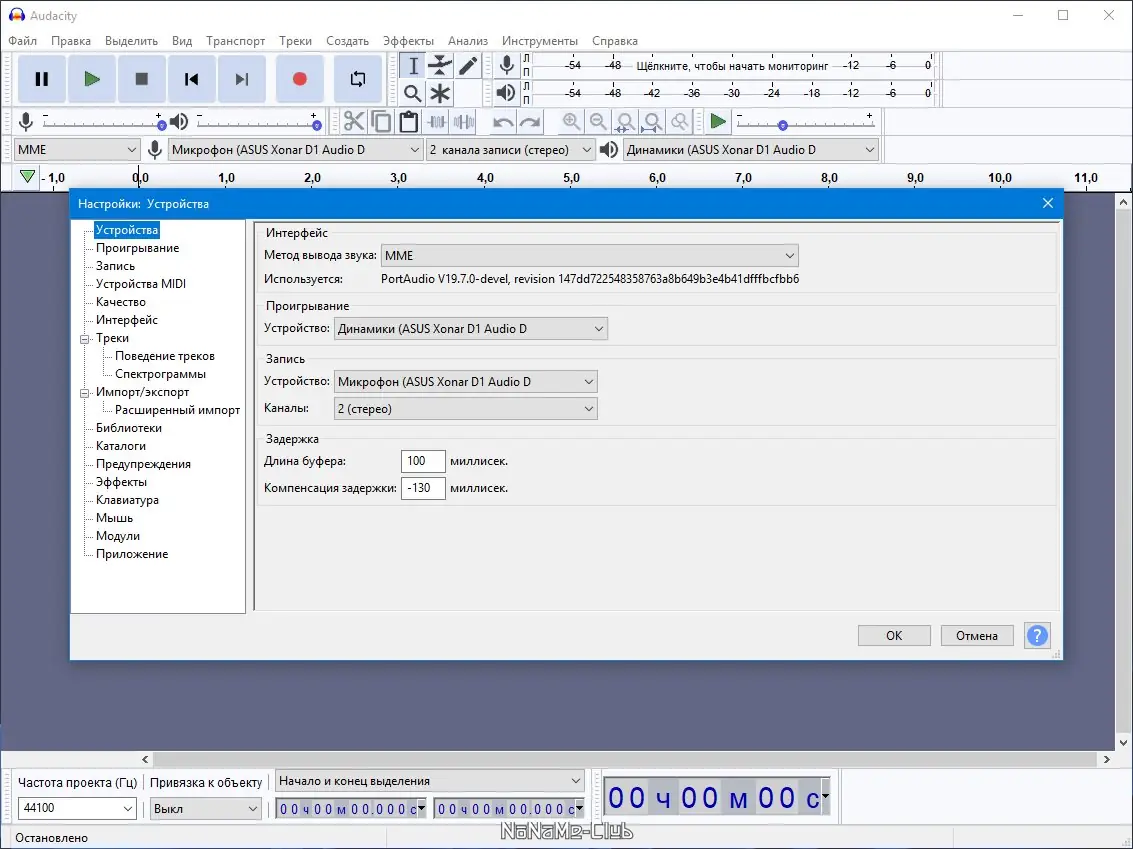Toggle the Loop playback button
1133x849 pixels.
[x=357, y=79]
